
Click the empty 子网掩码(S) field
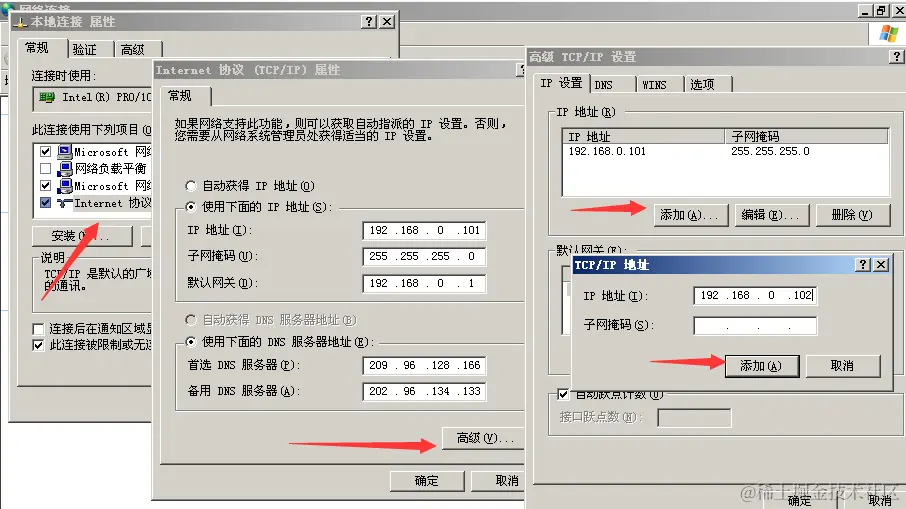coord(755,326)
